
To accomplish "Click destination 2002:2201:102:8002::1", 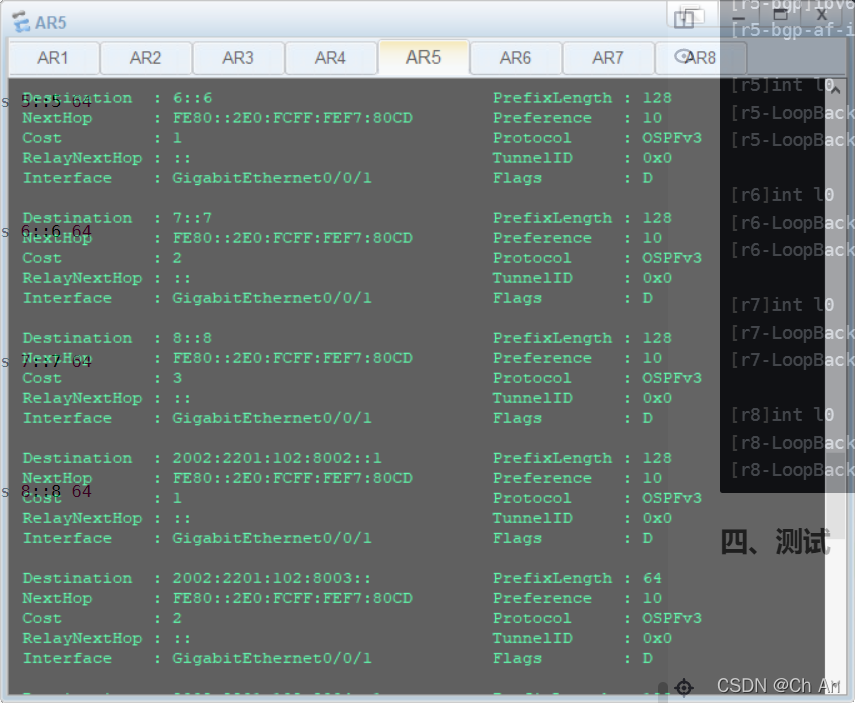I will [277, 458].
